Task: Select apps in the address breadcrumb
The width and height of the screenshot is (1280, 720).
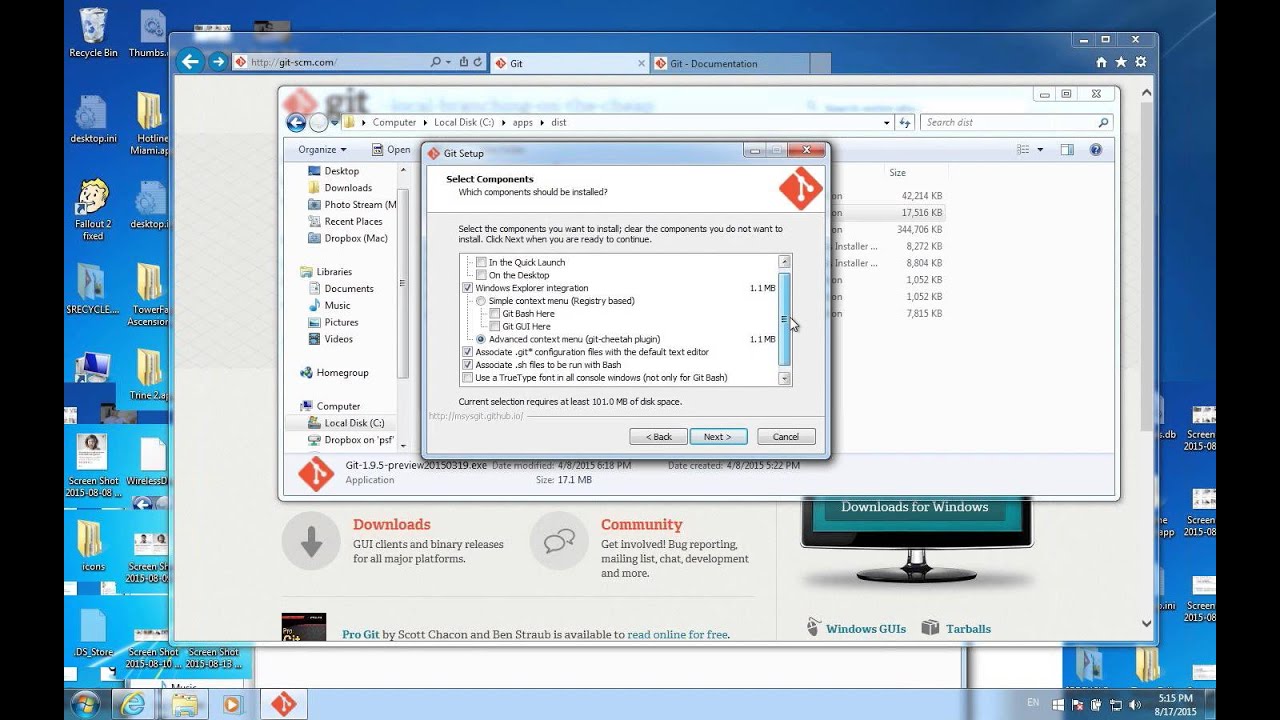Action: point(523,123)
